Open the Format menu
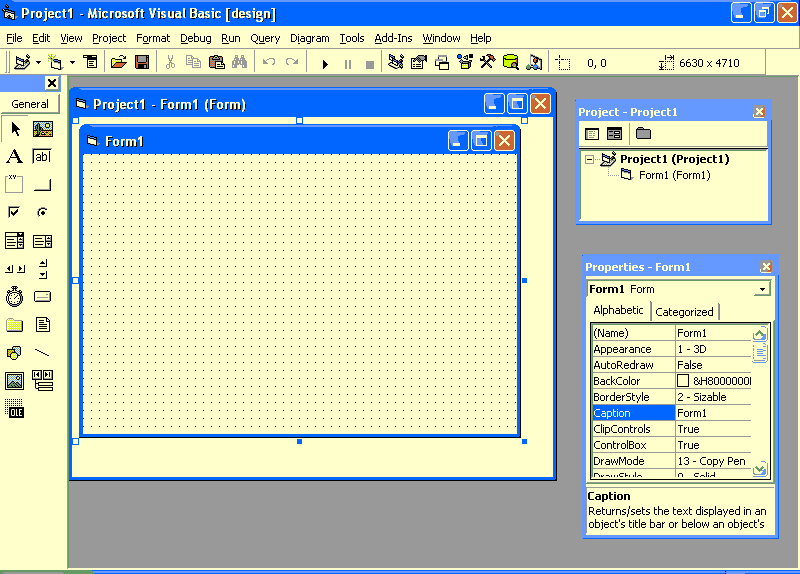Screen dimensions: 800x574 (153, 38)
